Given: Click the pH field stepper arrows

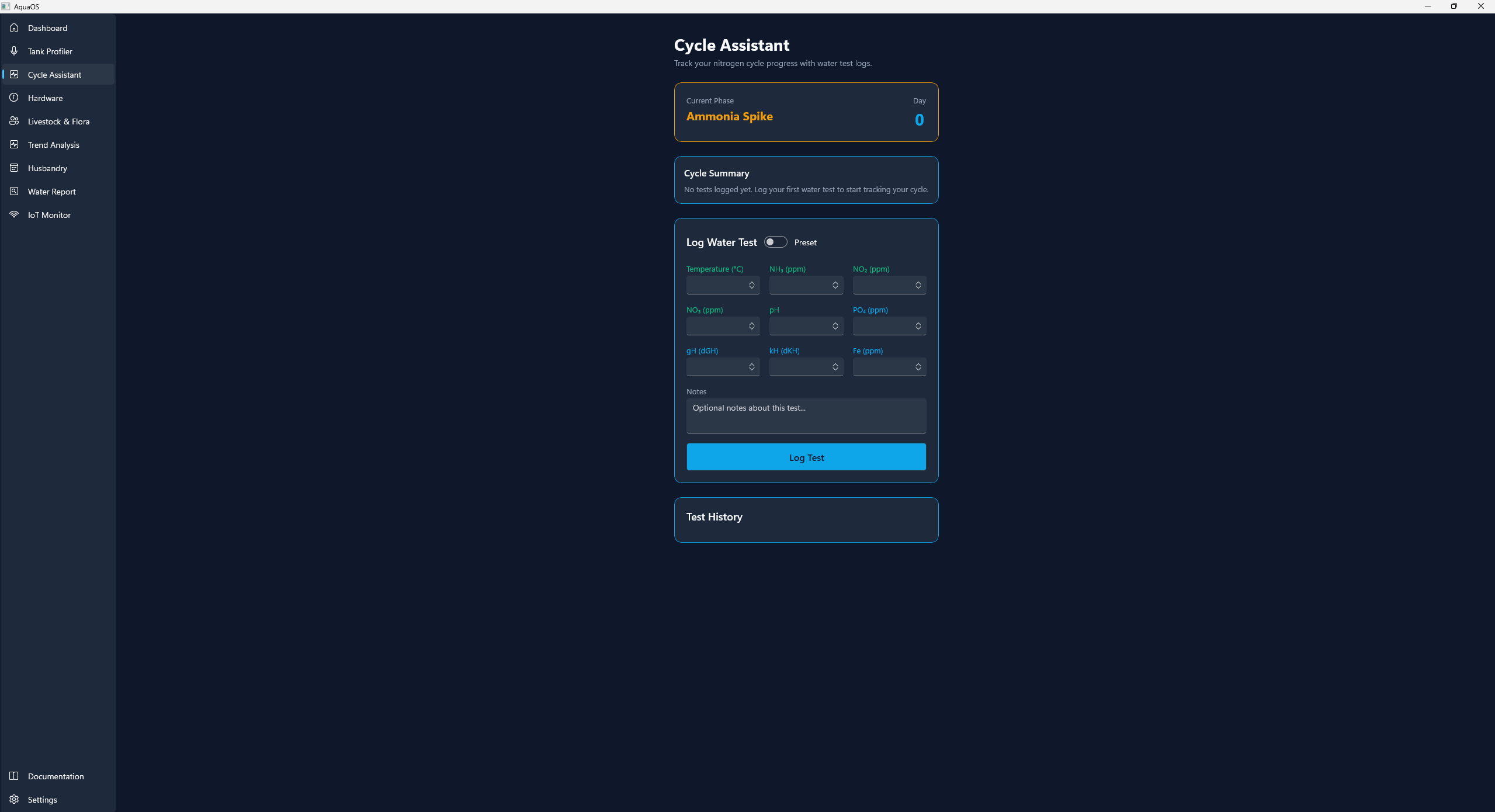Looking at the screenshot, I should click(835, 326).
